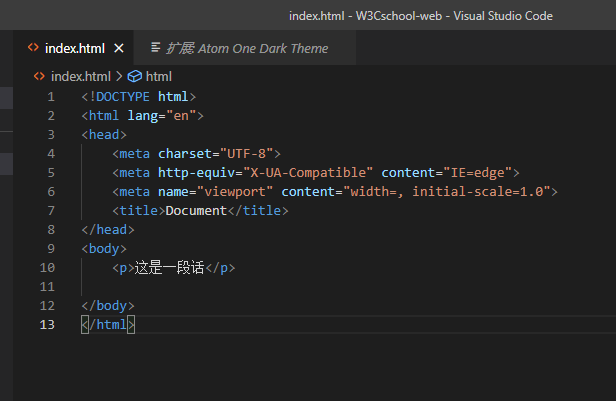Click the HTML file icon on index.html tab

click(x=33, y=48)
